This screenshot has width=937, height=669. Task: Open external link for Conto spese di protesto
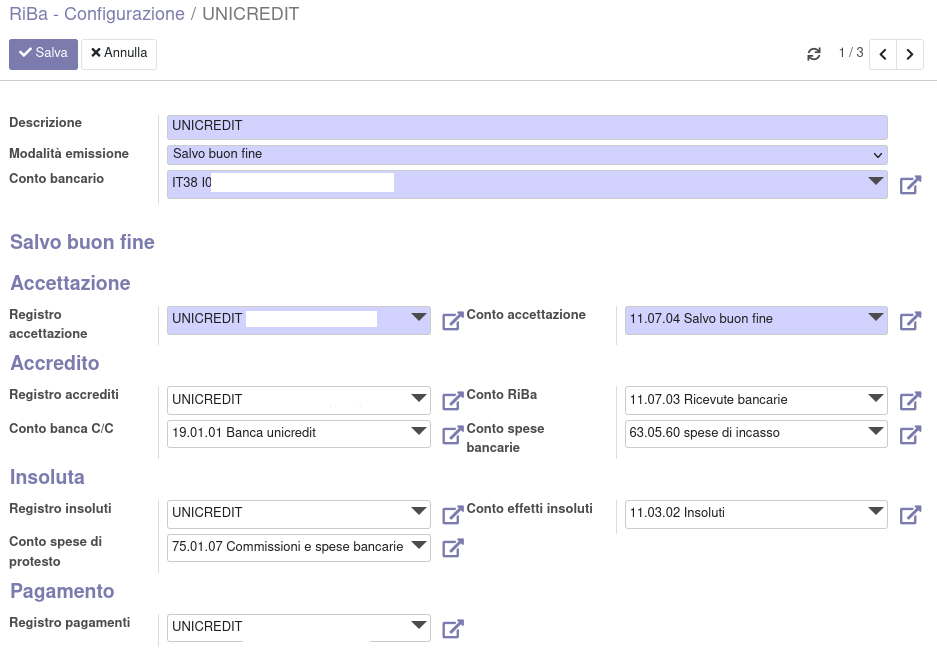point(452,548)
